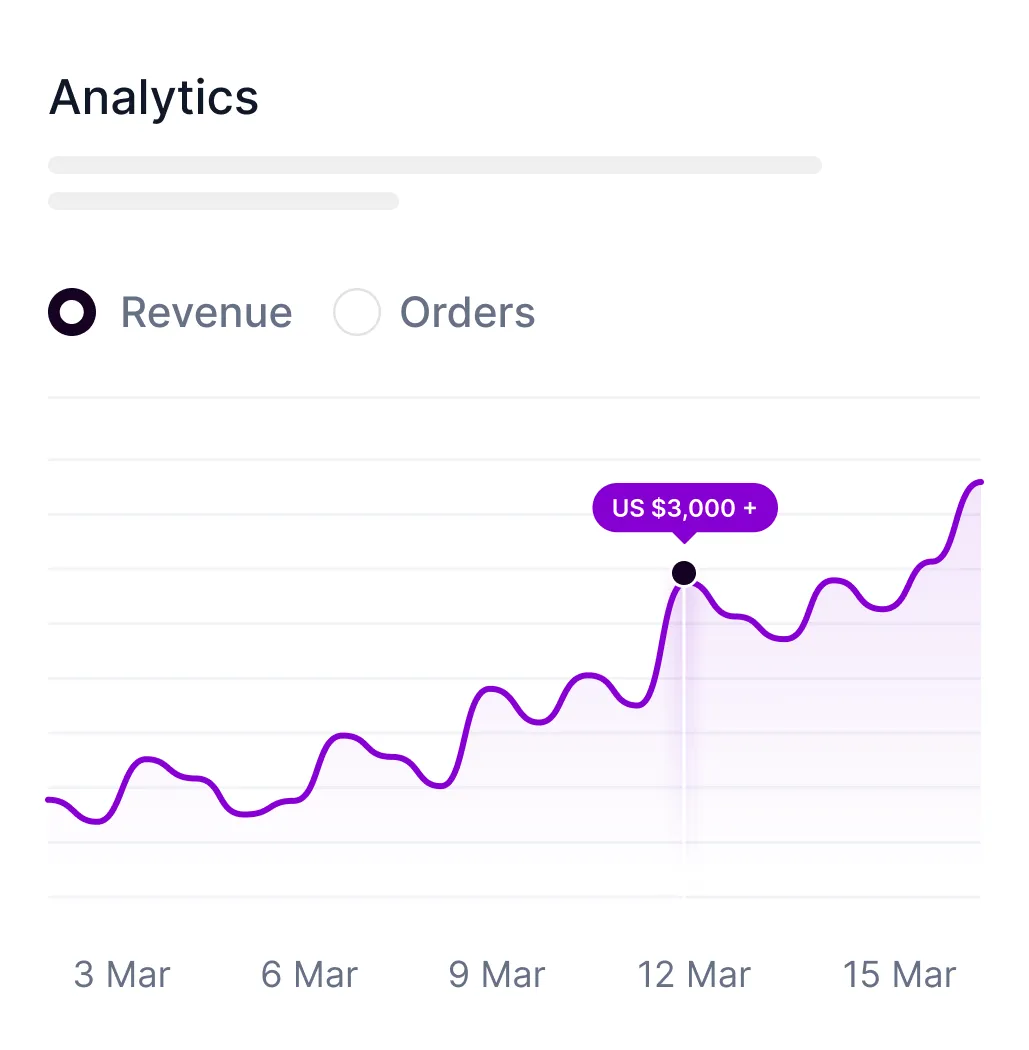Select the Orders radio button
Viewport: 1029px width, 1050px height.
(x=357, y=312)
